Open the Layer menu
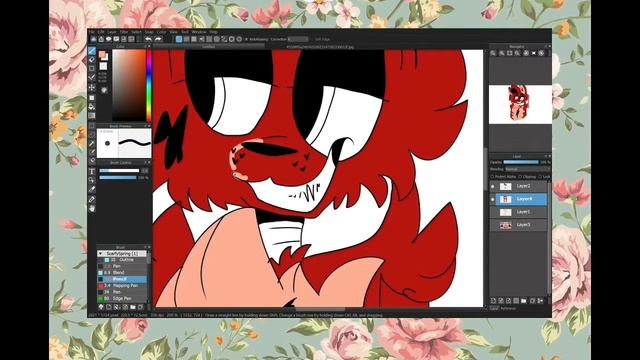This screenshot has height=360, width=640. click(x=112, y=32)
